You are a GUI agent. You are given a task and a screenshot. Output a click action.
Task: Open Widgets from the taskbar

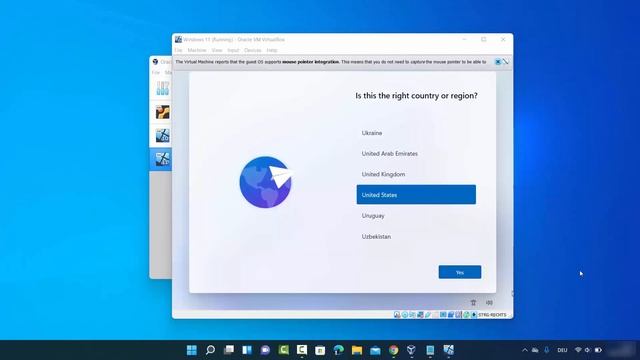[247, 350]
